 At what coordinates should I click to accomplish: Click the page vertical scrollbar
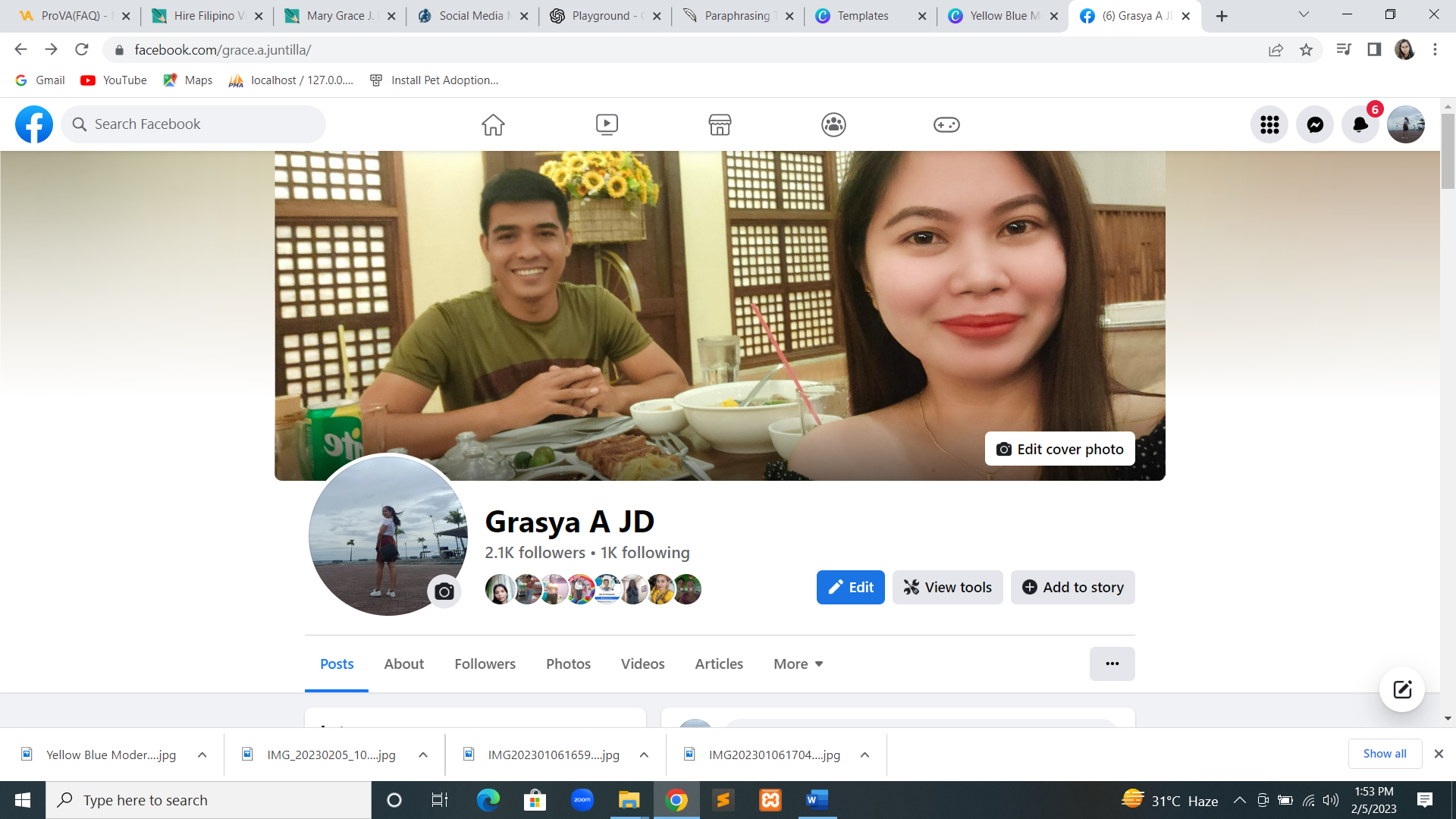coord(1448,152)
